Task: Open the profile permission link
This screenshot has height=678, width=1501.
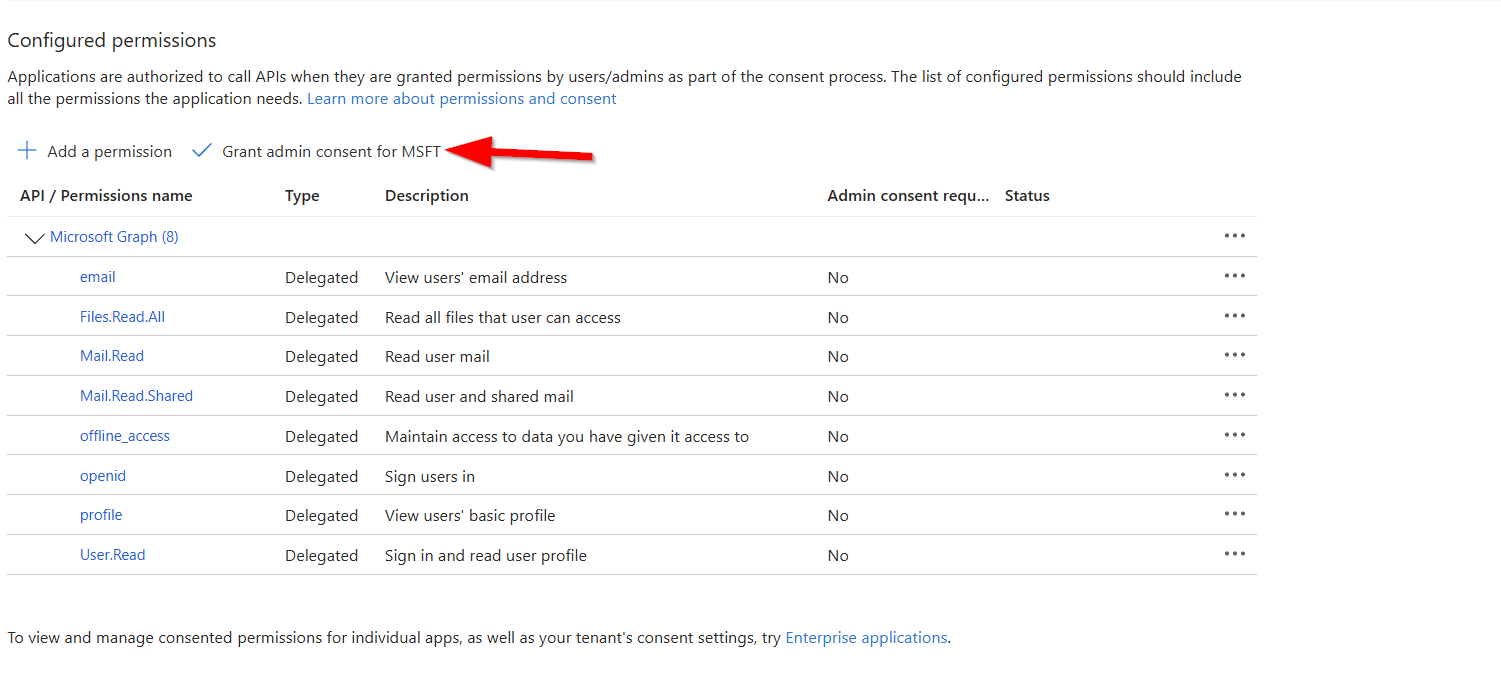Action: (101, 515)
